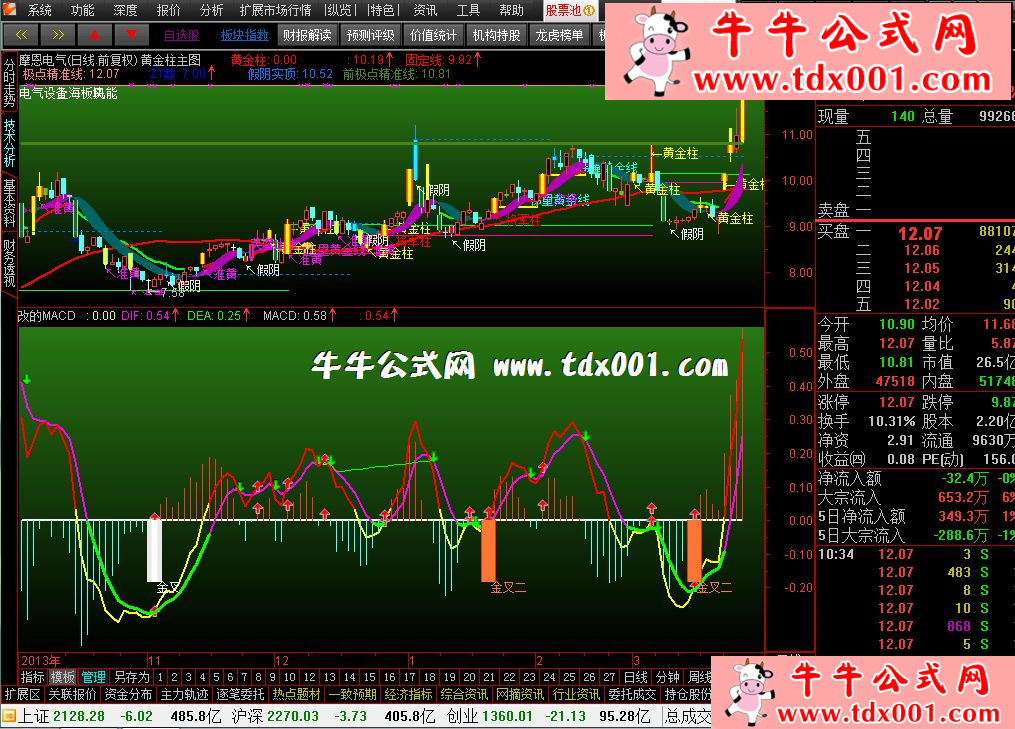
Task: Switch to the 技术分析 side tab
Action: pyautogui.click(x=9, y=142)
